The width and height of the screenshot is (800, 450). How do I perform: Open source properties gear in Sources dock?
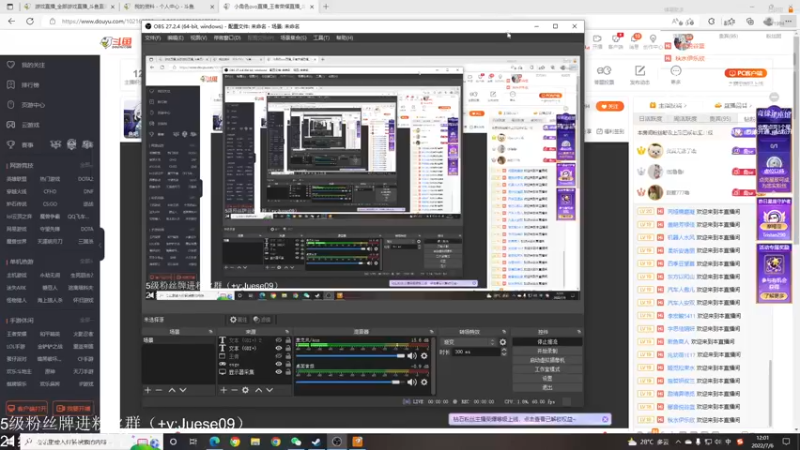click(x=245, y=390)
